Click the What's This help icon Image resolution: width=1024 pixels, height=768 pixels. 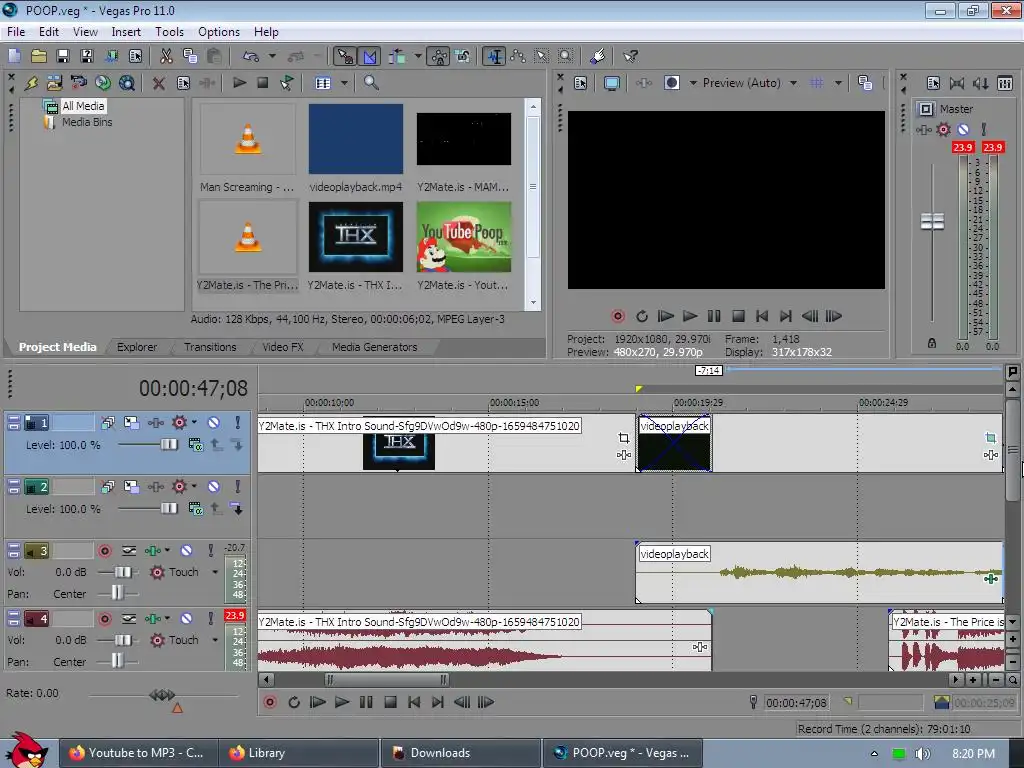coord(630,56)
